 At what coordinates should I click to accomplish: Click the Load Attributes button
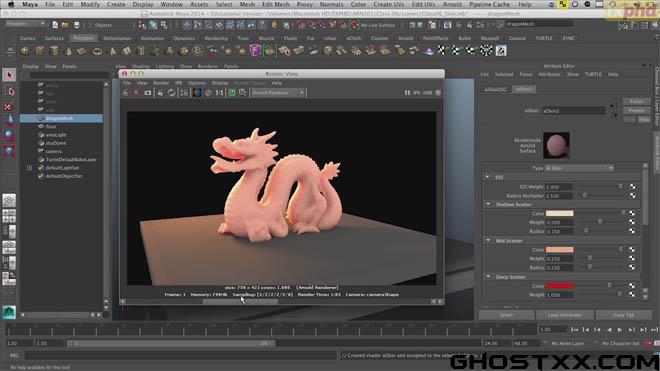564,315
